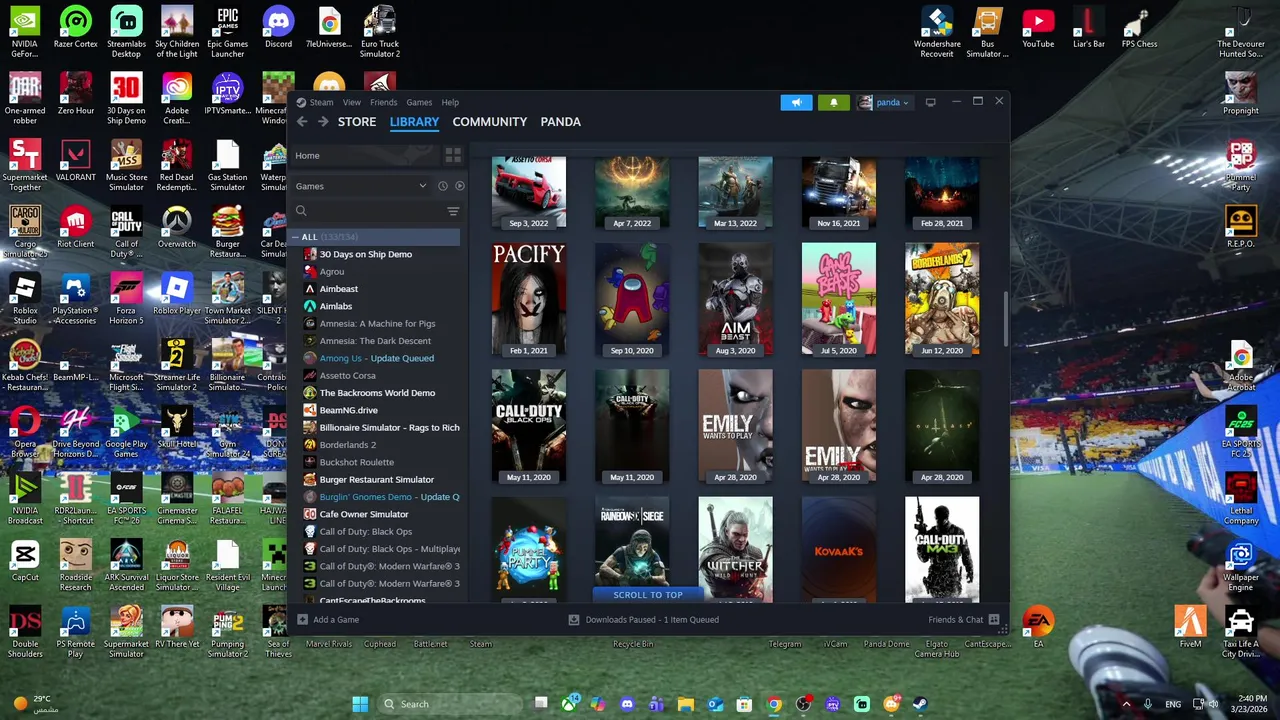Collapse the ALL games category
1280x720 pixels.
pyautogui.click(x=297, y=237)
